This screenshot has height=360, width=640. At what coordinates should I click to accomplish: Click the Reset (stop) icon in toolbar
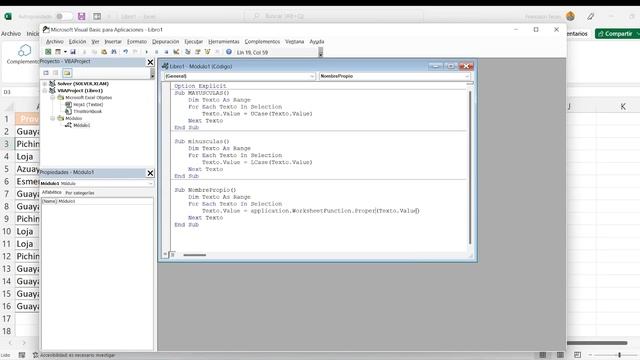pyautogui.click(x=167, y=52)
